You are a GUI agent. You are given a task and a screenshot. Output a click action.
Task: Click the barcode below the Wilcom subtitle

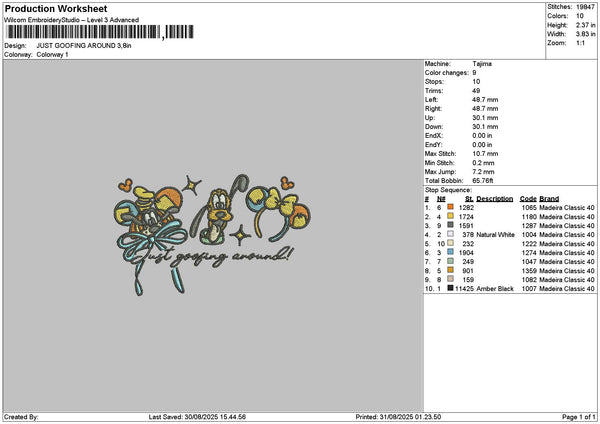100,32
